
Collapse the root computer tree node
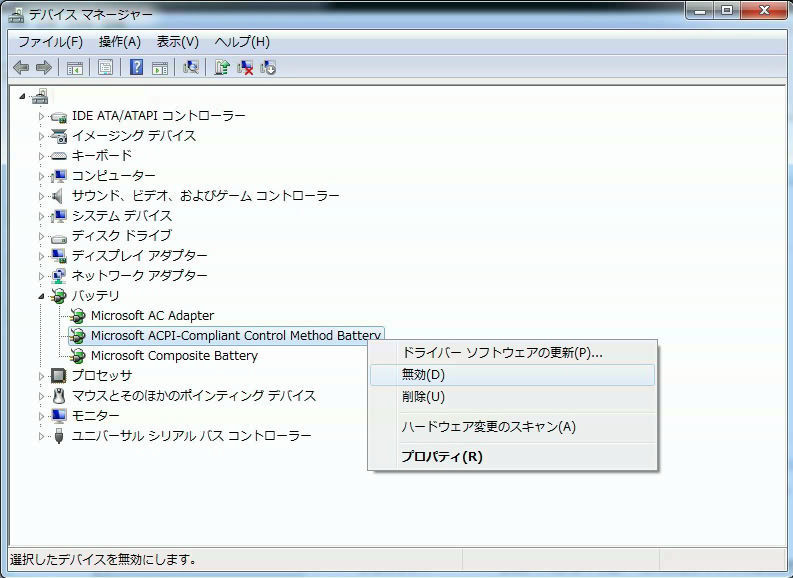tap(22, 96)
